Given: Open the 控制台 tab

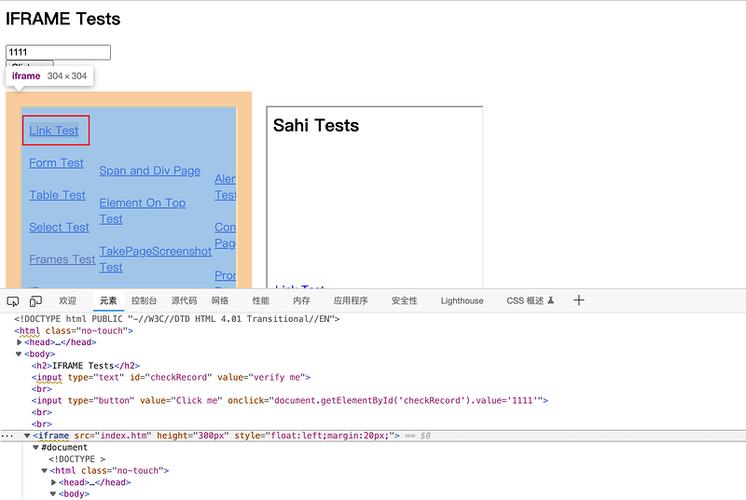Looking at the screenshot, I should point(144,301).
